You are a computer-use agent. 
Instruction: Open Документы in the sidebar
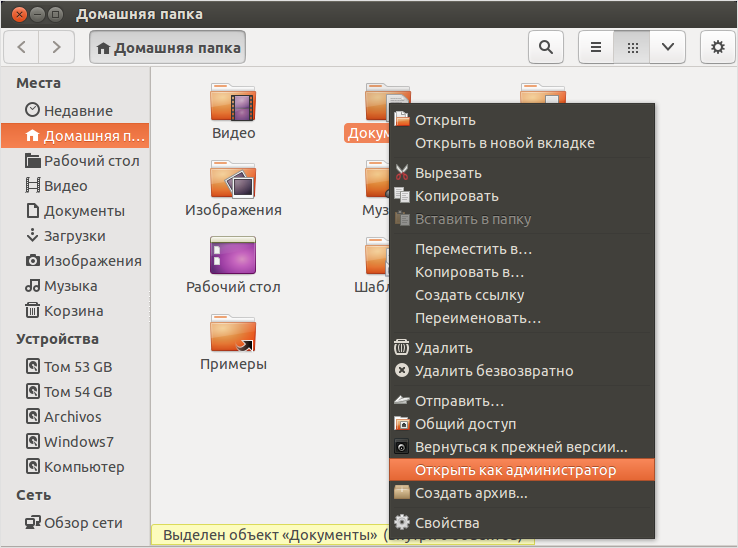(x=75, y=211)
